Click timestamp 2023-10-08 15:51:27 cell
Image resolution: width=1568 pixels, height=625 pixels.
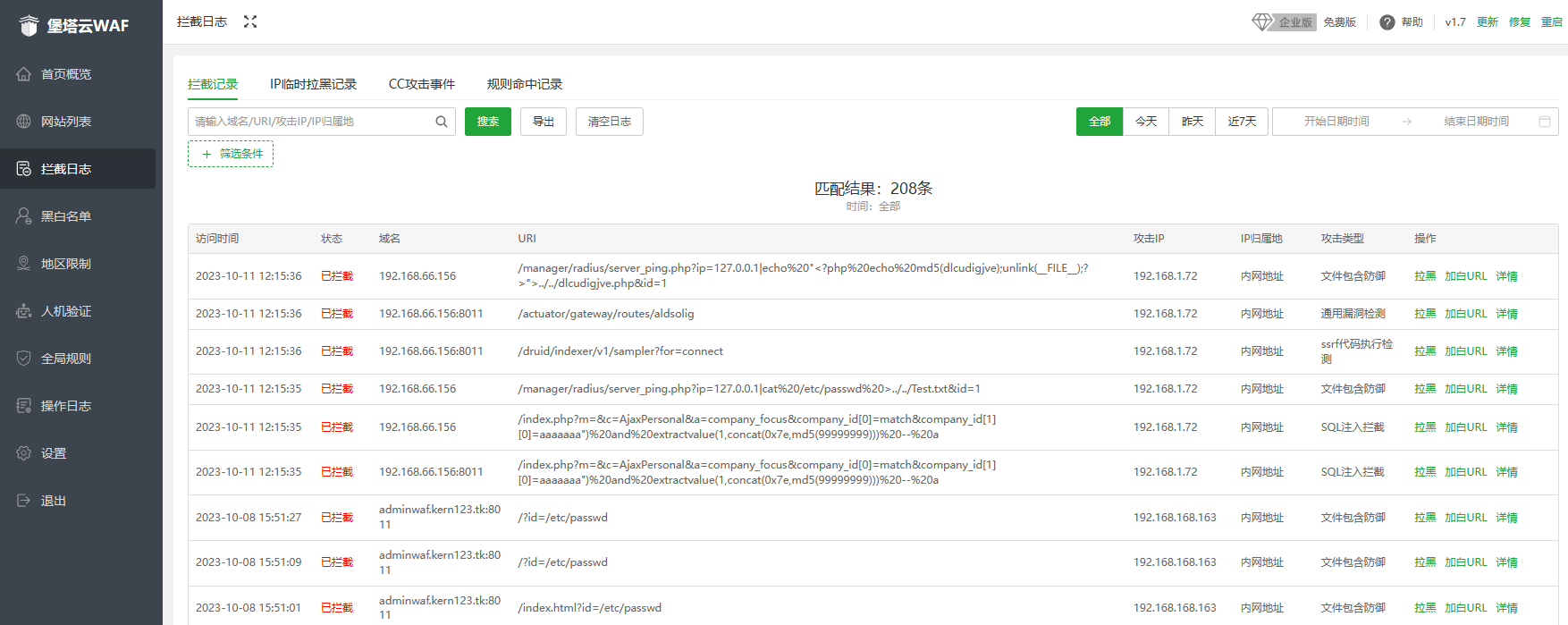249,518
